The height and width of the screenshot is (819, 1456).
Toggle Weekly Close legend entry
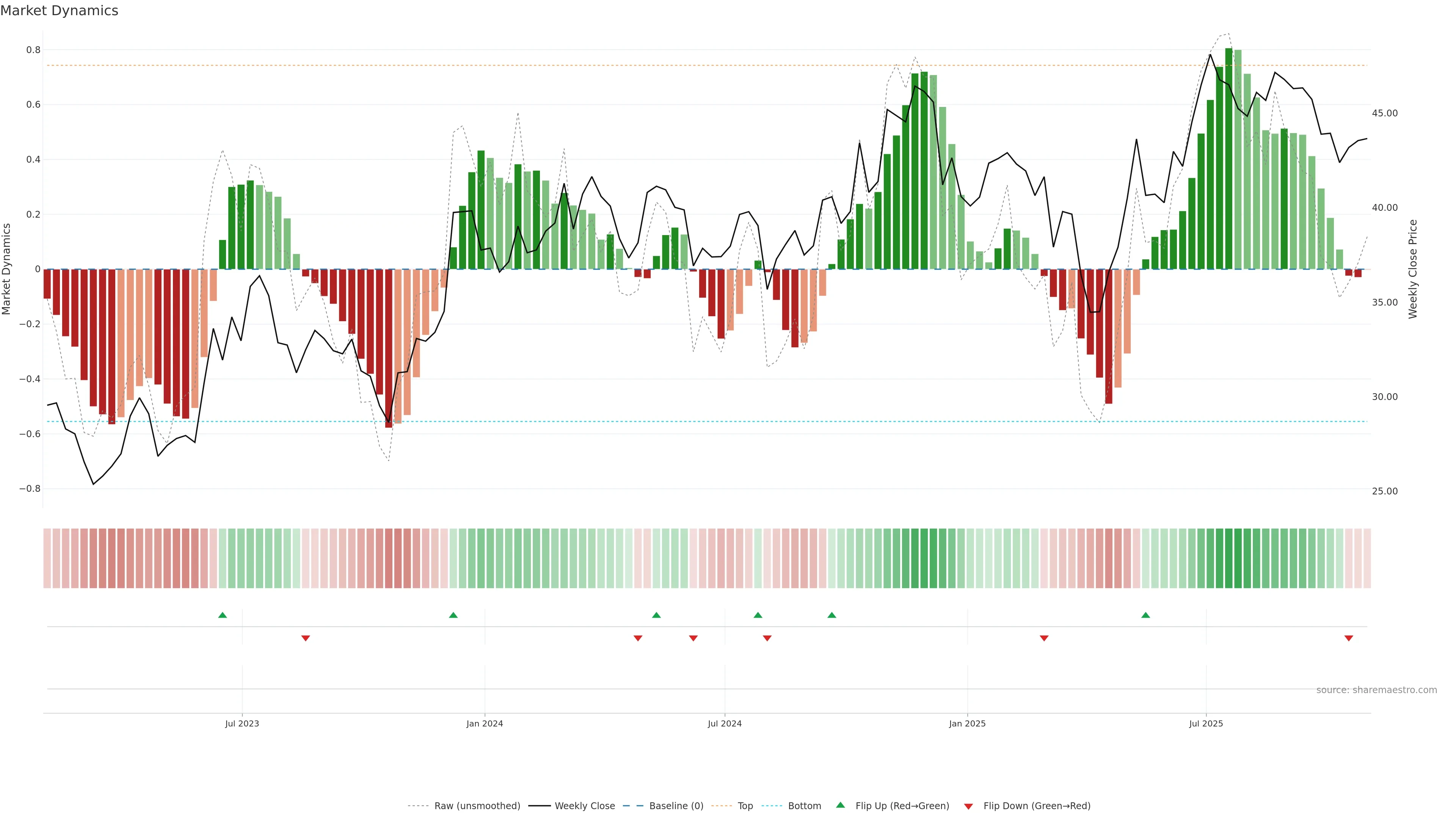tap(584, 806)
